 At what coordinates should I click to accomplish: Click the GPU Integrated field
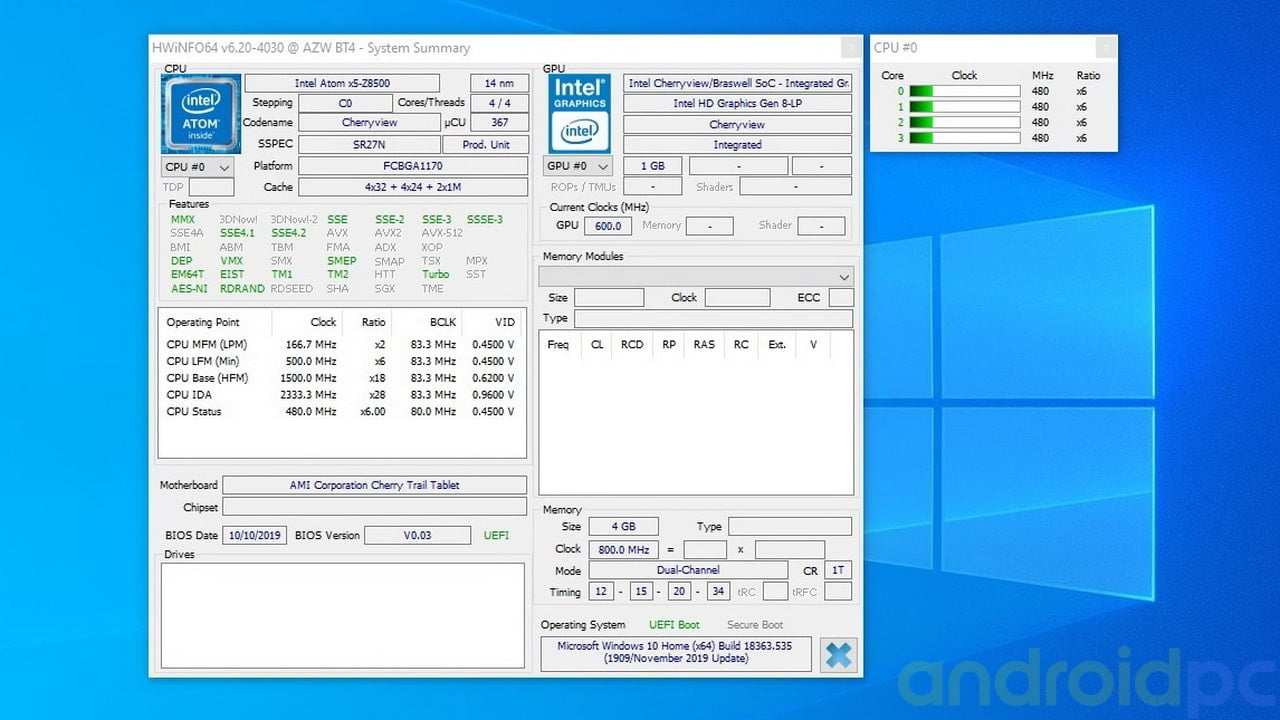(737, 145)
